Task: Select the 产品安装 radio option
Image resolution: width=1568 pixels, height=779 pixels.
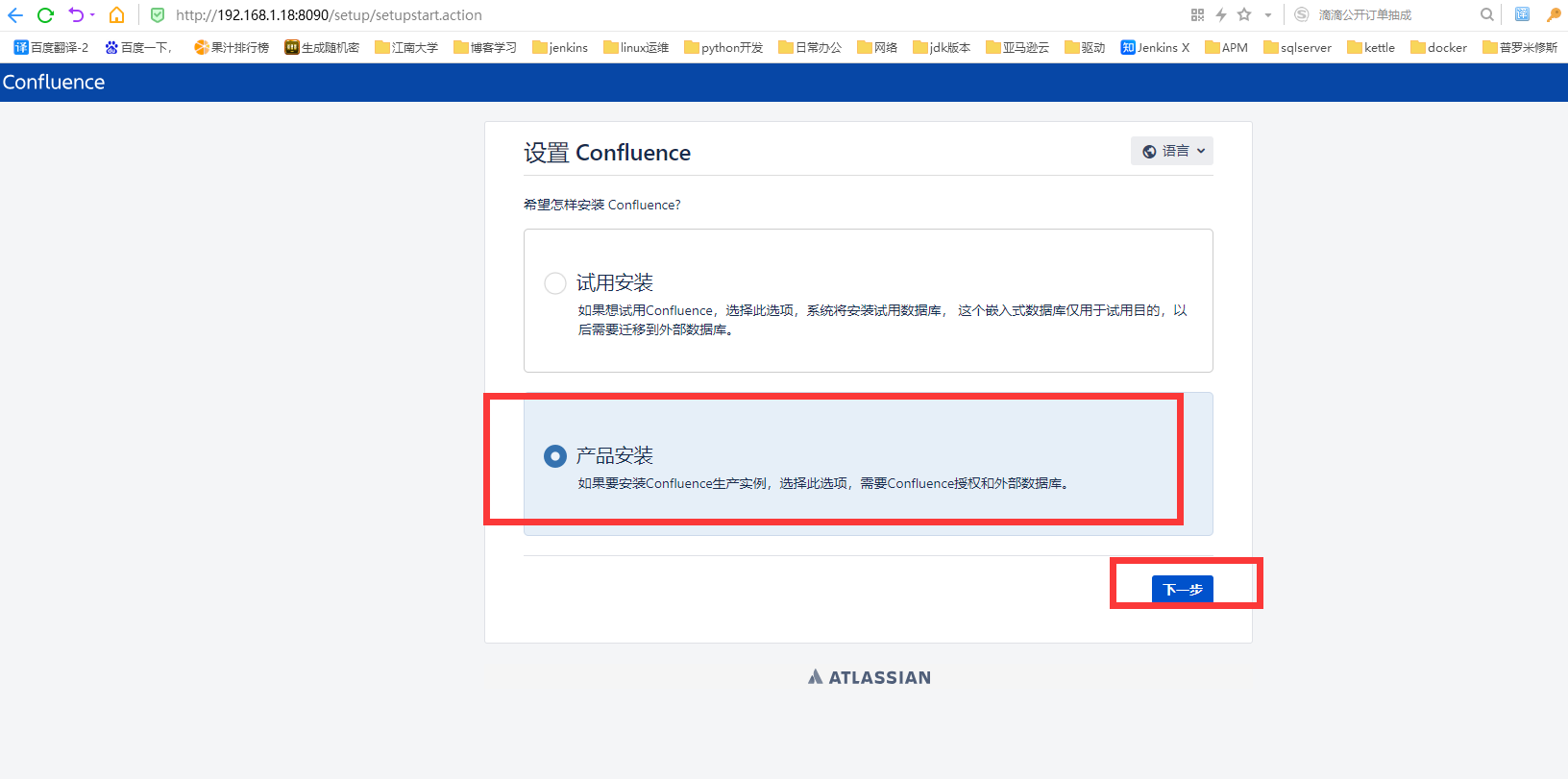Action: point(554,456)
